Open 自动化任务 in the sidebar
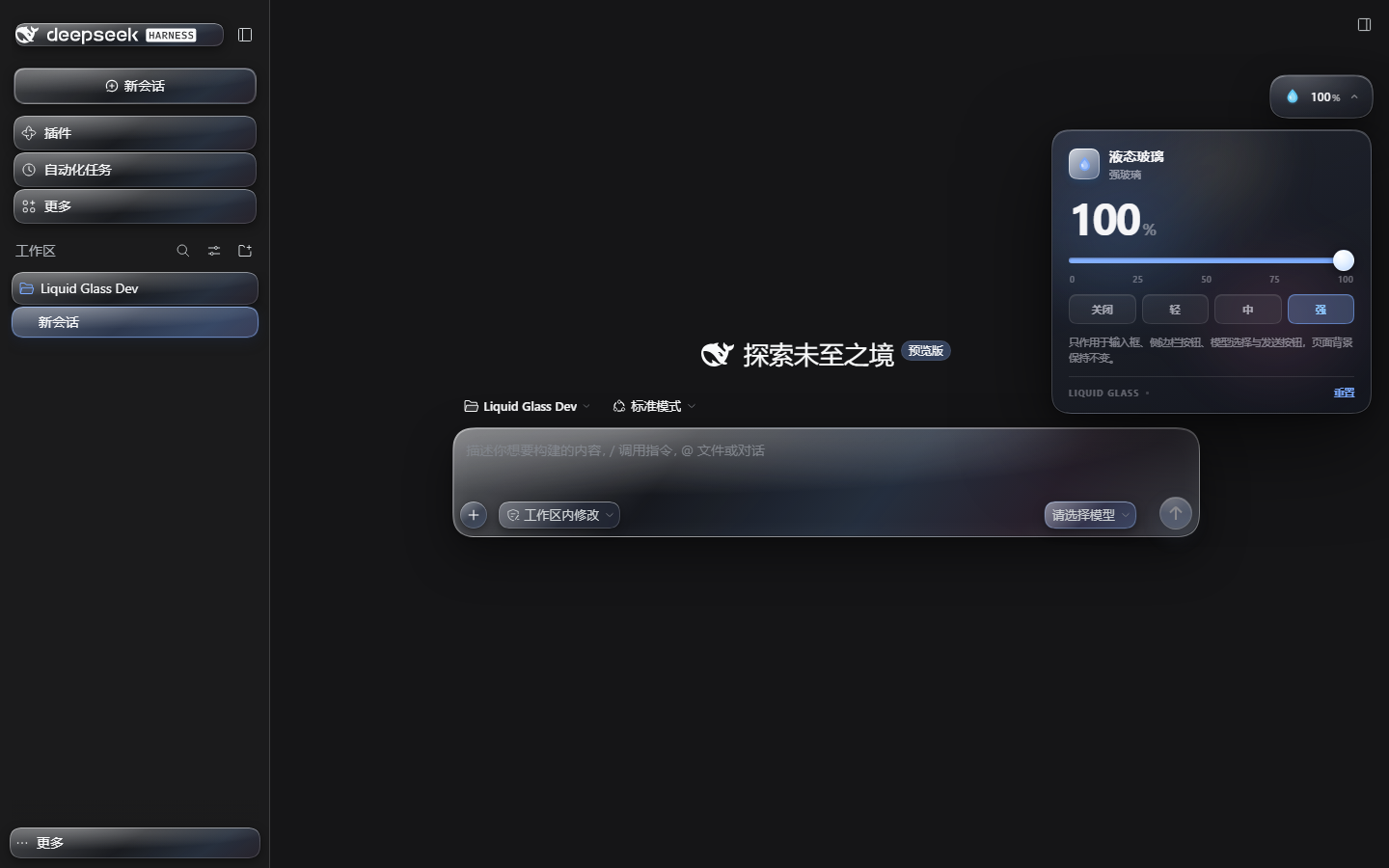 (x=135, y=170)
